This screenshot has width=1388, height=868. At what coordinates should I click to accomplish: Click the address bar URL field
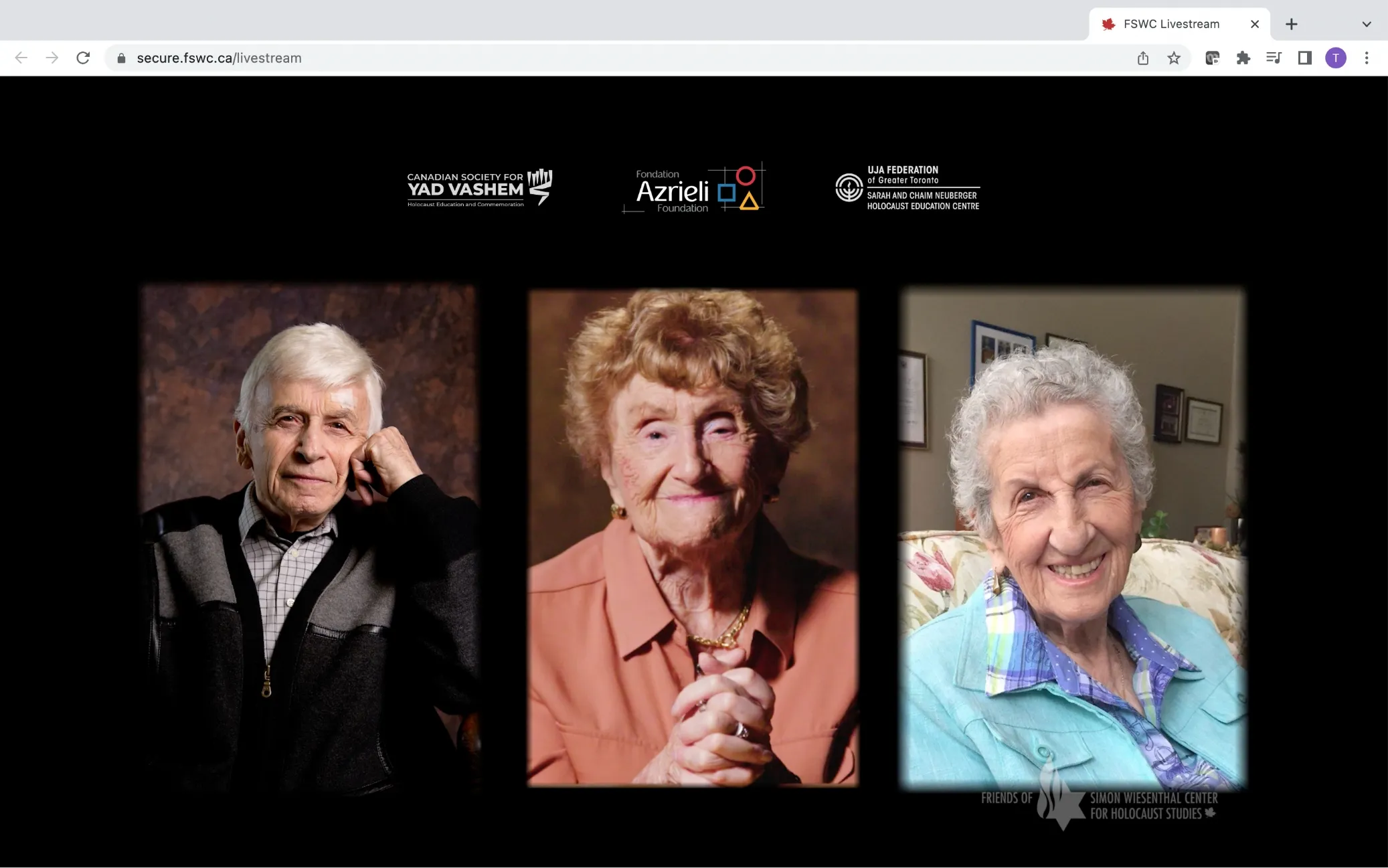coord(468,58)
